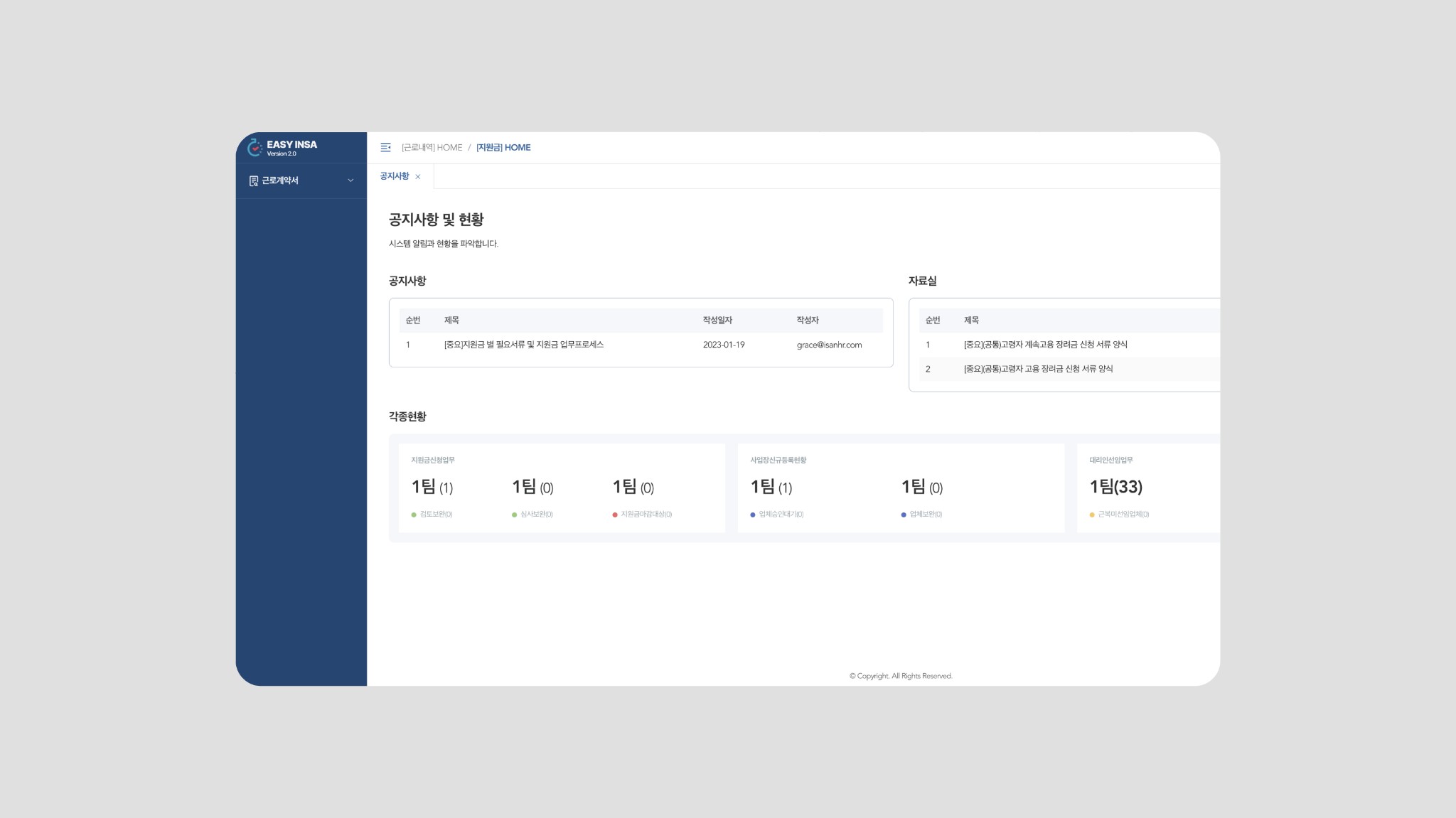Click red dot beside 지원금마감대상(0)
1456x818 pixels.
click(615, 515)
